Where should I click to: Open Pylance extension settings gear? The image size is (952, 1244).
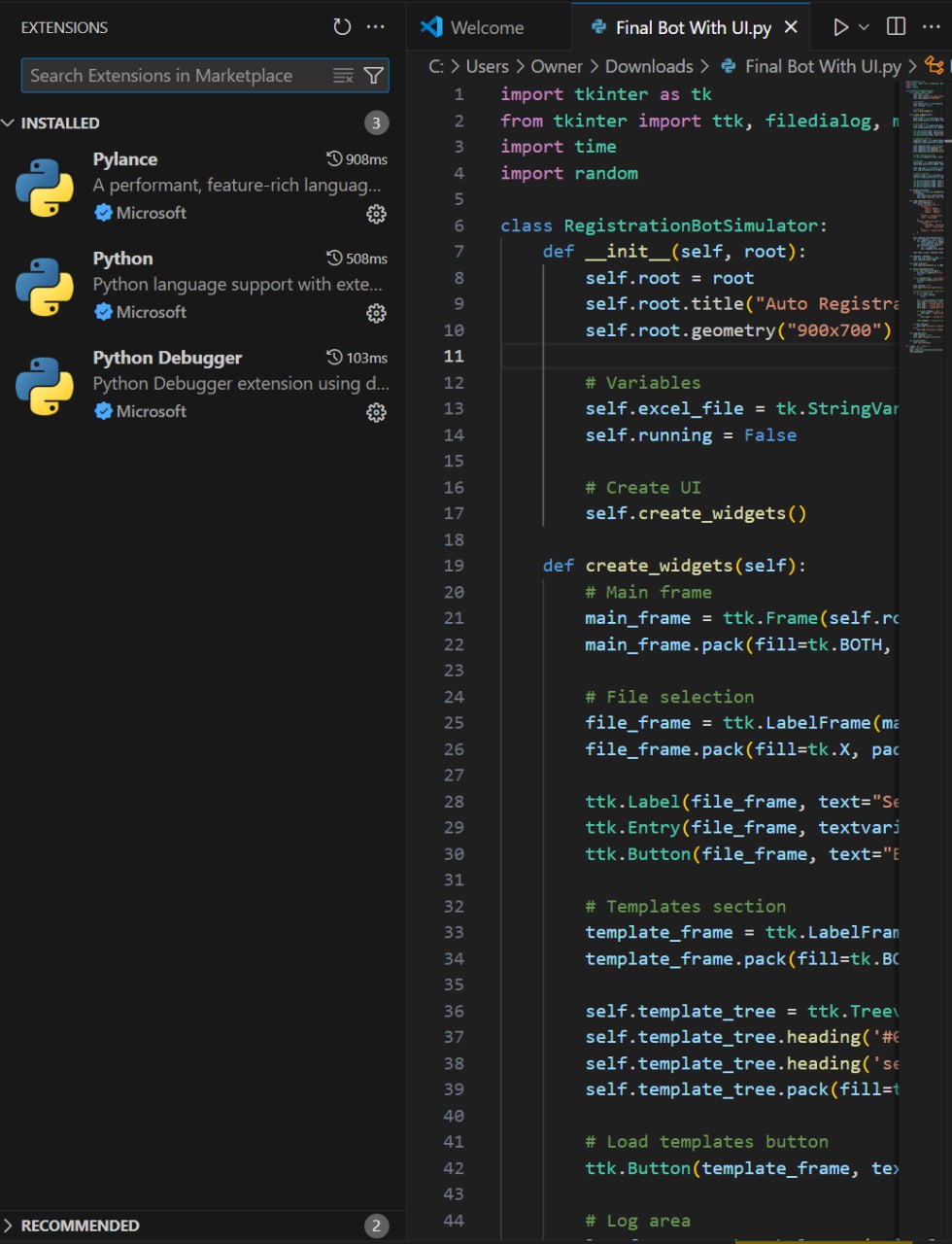pyautogui.click(x=376, y=214)
